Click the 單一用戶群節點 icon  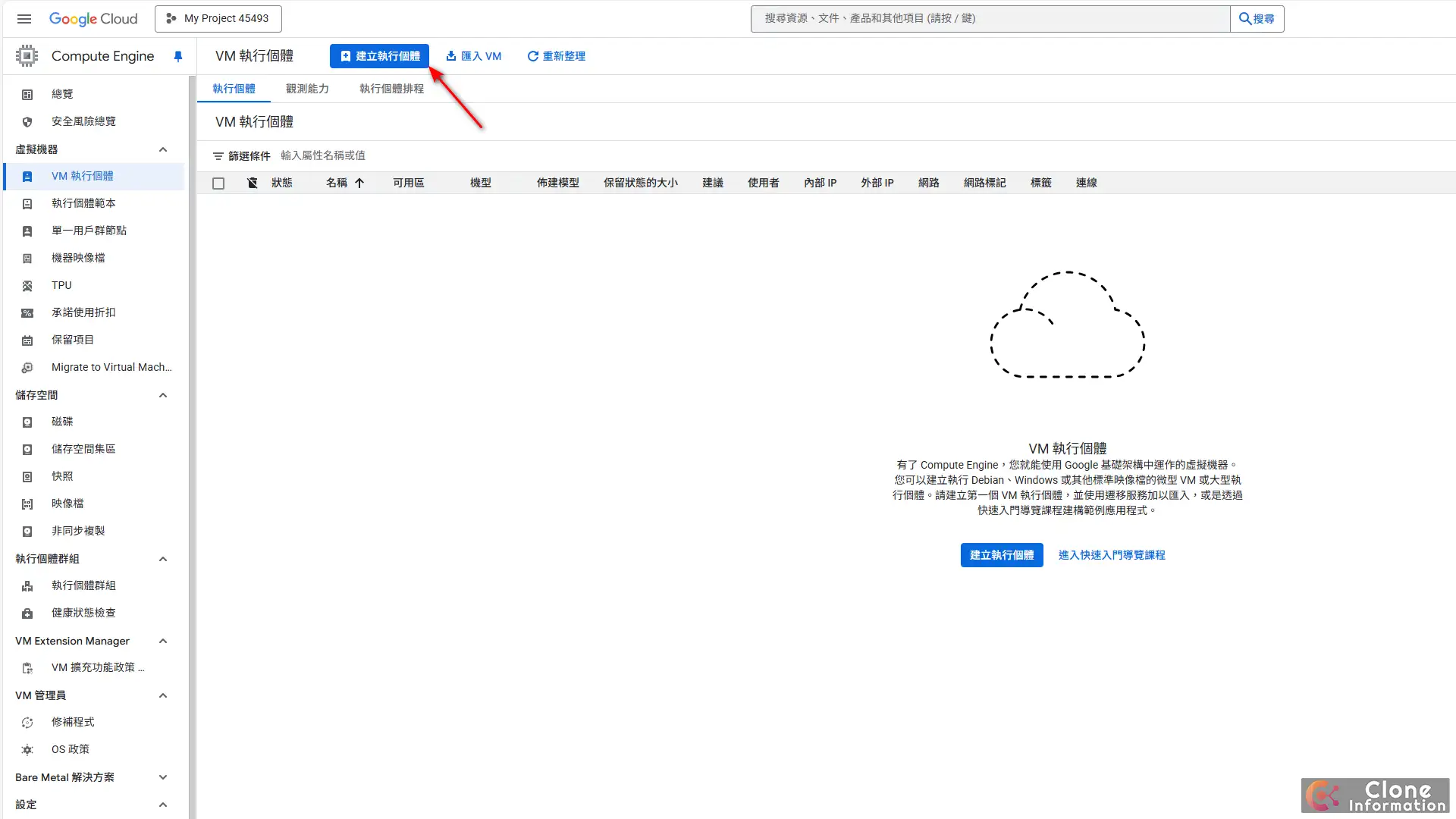pos(27,231)
